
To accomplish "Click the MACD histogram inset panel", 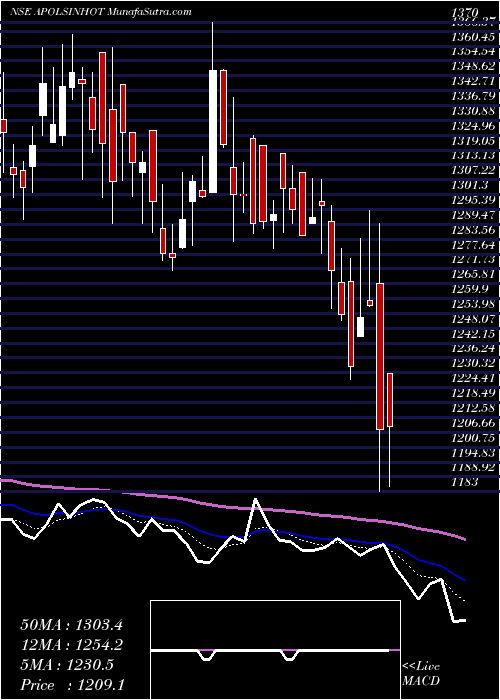I will (275, 650).
